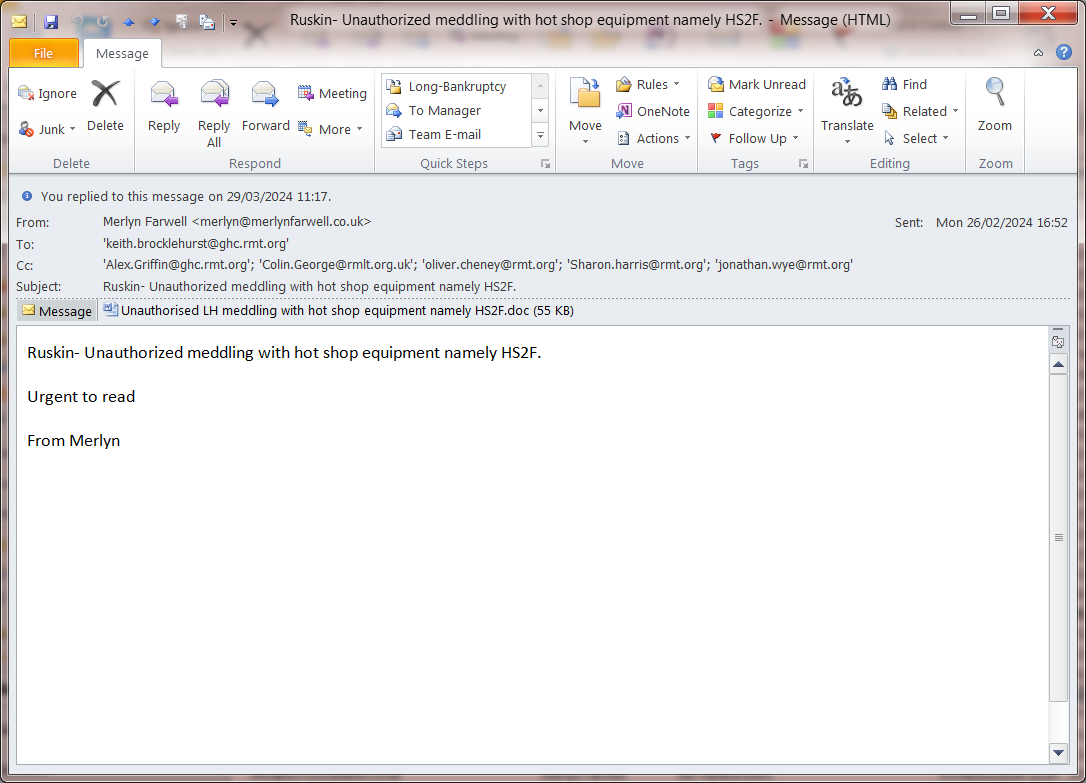Image resolution: width=1086 pixels, height=783 pixels.
Task: Click Cc recipient Alex.Griffin@ghc.rmt.org
Action: click(x=177, y=264)
